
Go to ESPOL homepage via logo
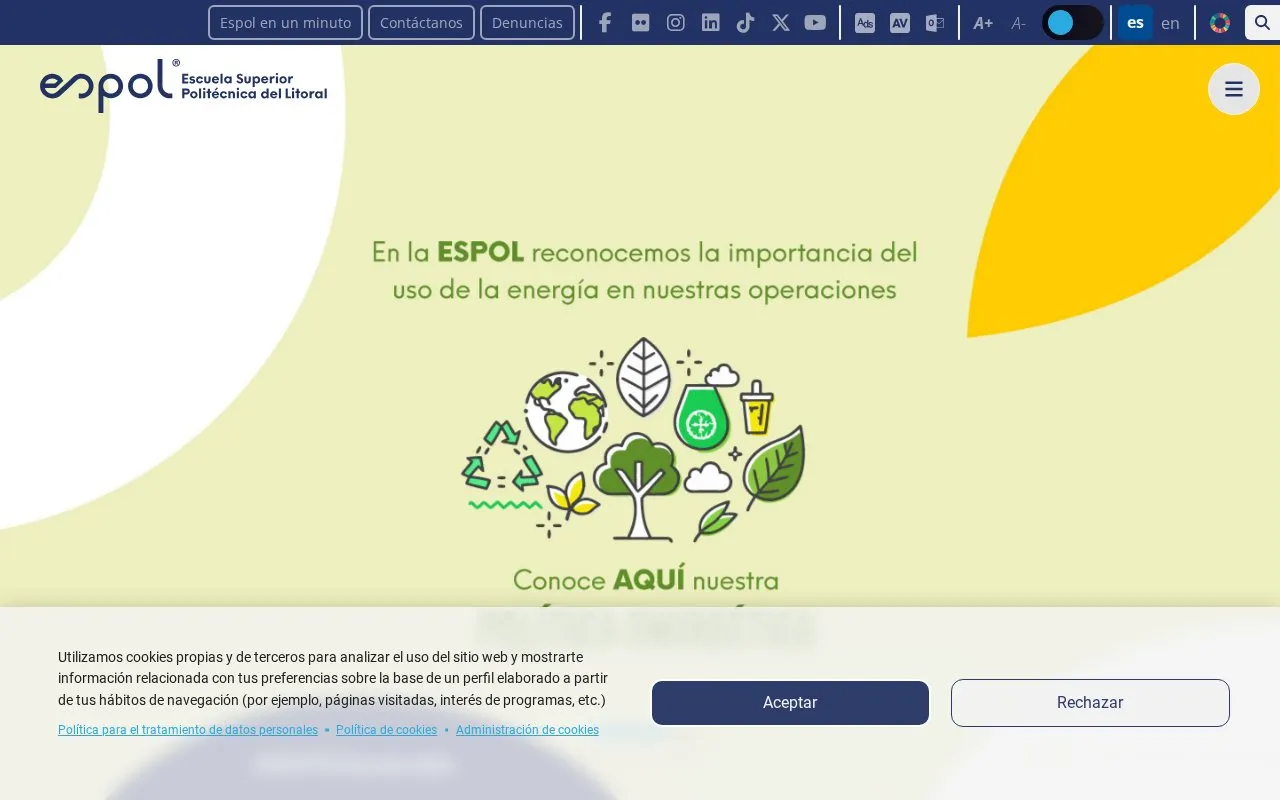click(183, 85)
